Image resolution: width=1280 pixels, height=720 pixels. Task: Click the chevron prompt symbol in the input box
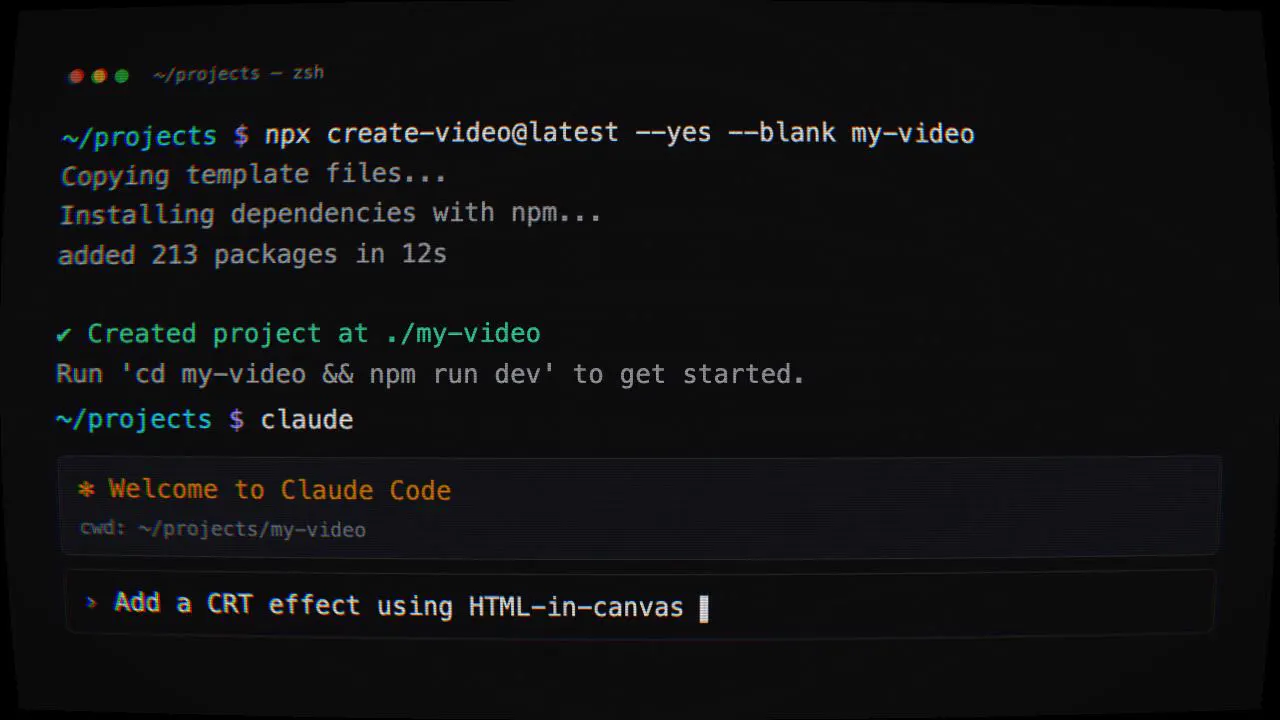[92, 602]
